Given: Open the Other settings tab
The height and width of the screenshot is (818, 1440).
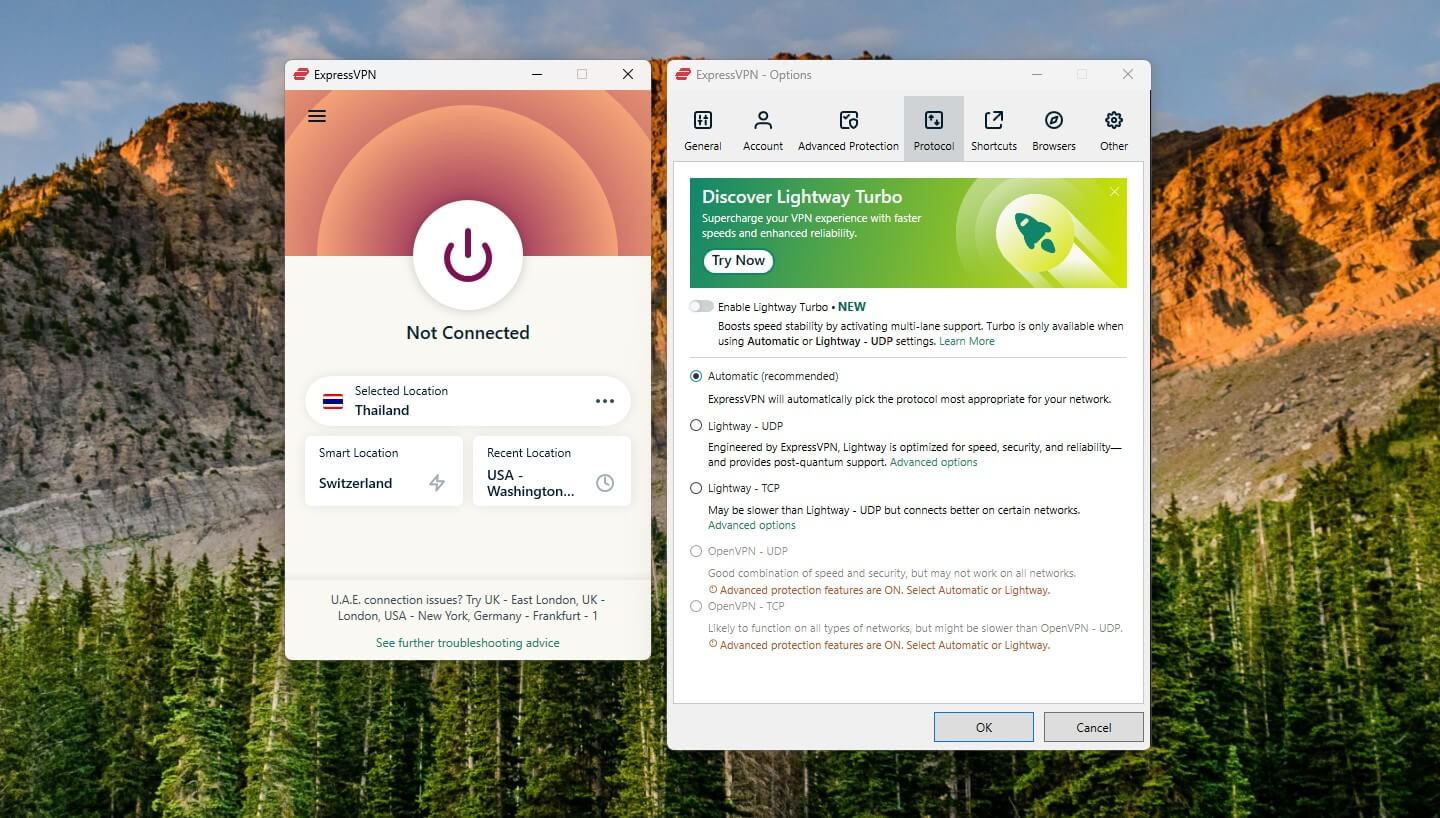Looking at the screenshot, I should tap(1114, 130).
